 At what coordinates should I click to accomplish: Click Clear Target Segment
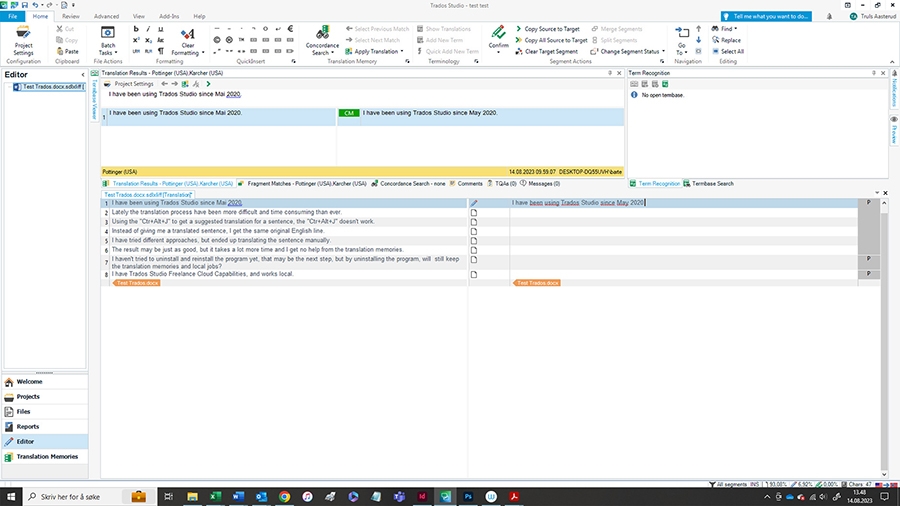click(546, 51)
